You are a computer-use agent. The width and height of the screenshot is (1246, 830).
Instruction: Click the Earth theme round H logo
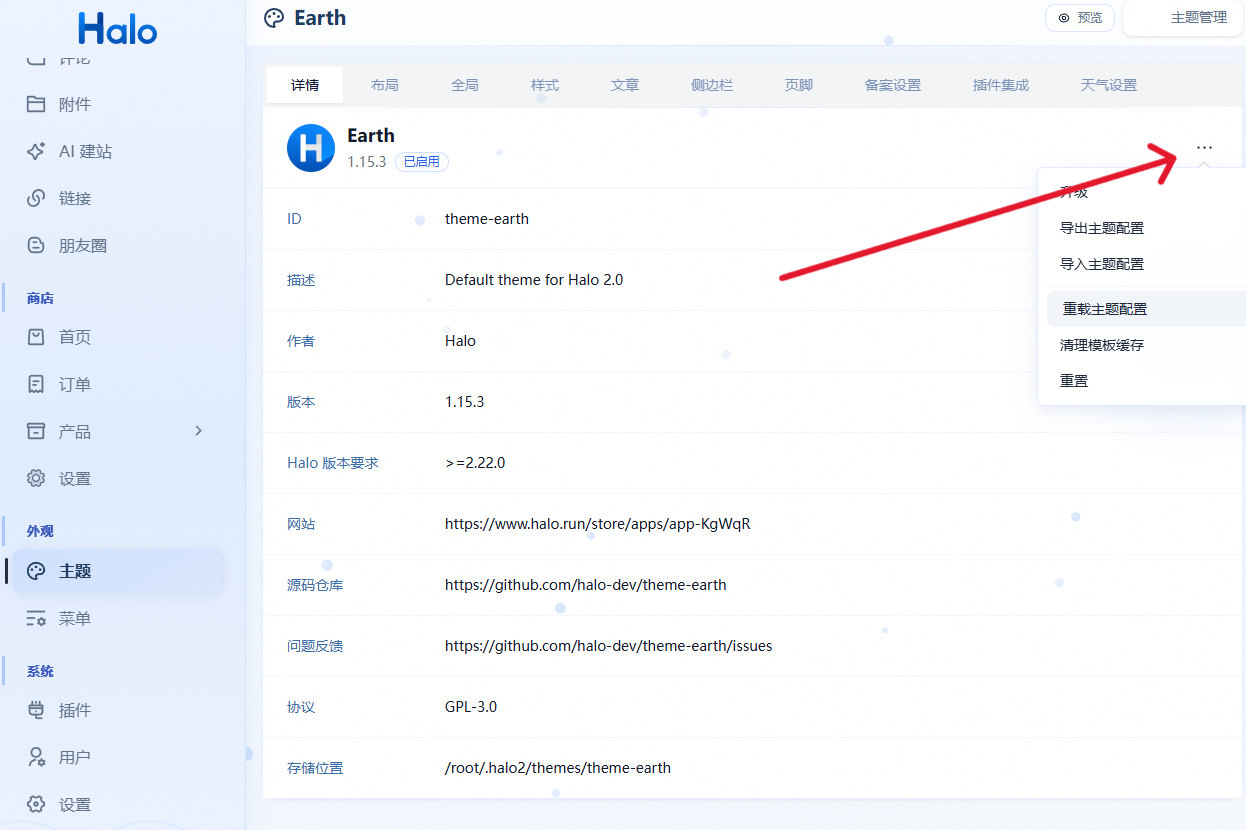(x=311, y=148)
